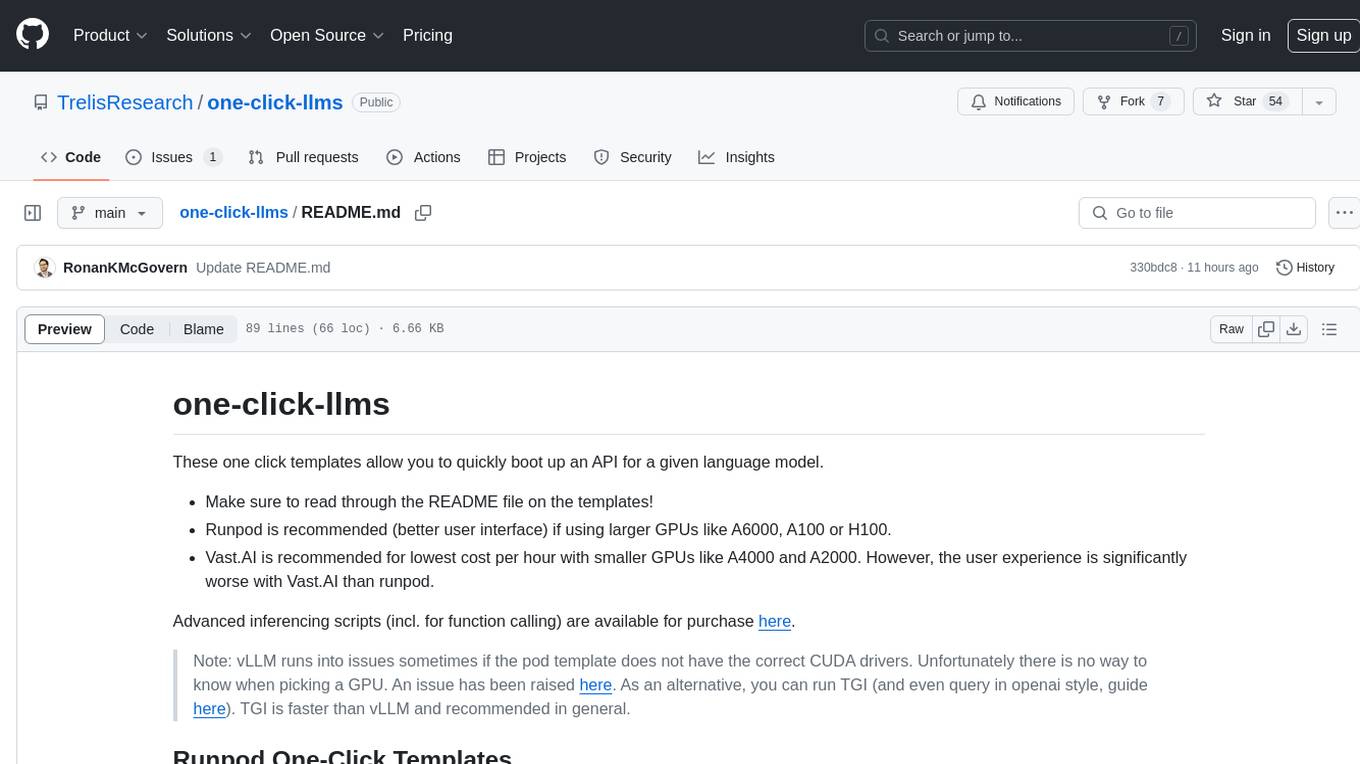Expand the file tree side panel
Image resolution: width=1360 pixels, height=764 pixels.
coord(33,213)
